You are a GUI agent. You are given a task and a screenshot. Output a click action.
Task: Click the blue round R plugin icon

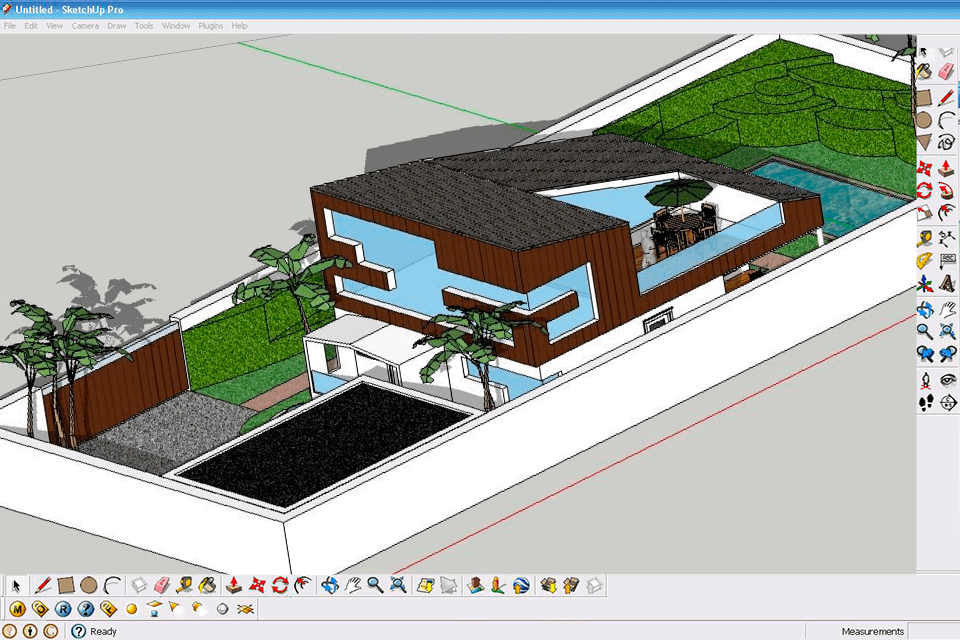tap(63, 609)
